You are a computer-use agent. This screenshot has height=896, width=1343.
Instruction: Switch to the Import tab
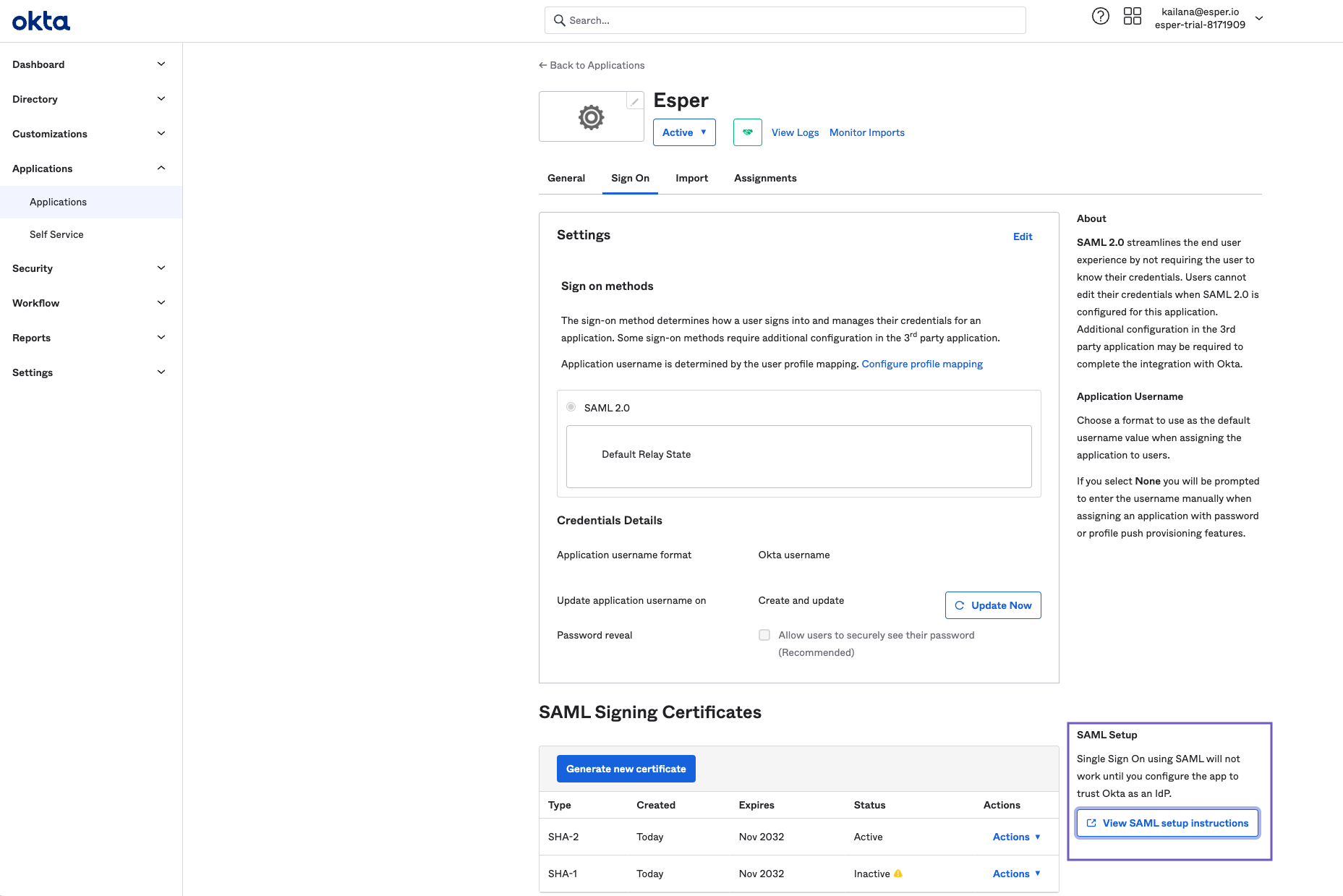691,178
